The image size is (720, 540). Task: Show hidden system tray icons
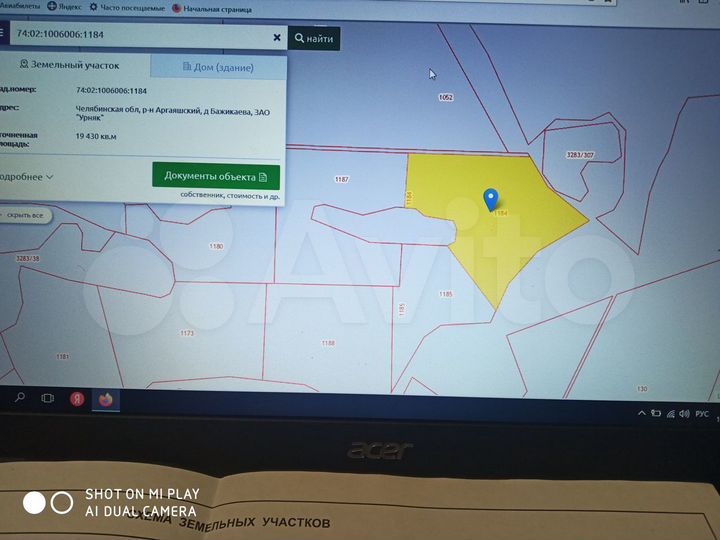coord(641,414)
